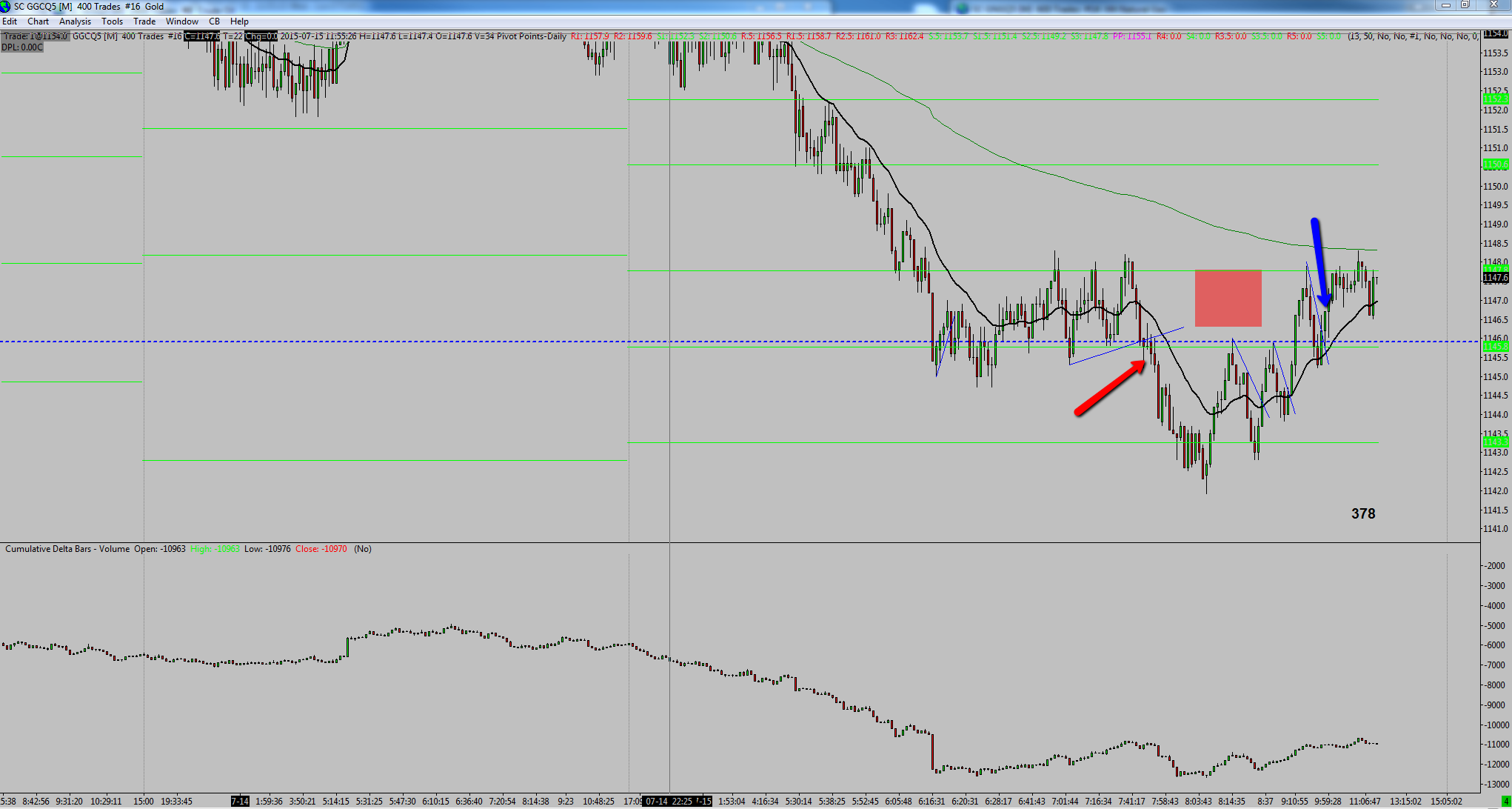
Task: Click the "DPL: 0.00C" daily profit label
Action: (22, 47)
